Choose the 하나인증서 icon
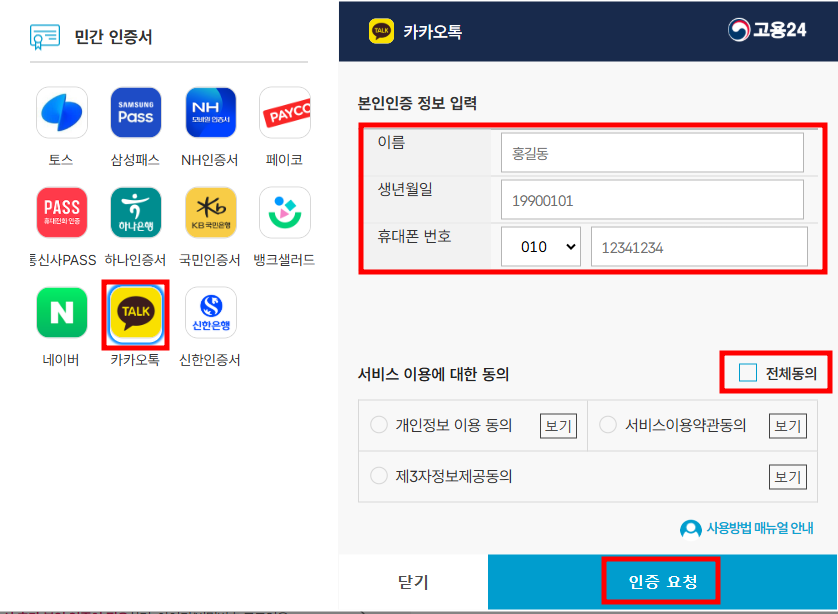Viewport: 838px width, 614px height. (x=136, y=213)
